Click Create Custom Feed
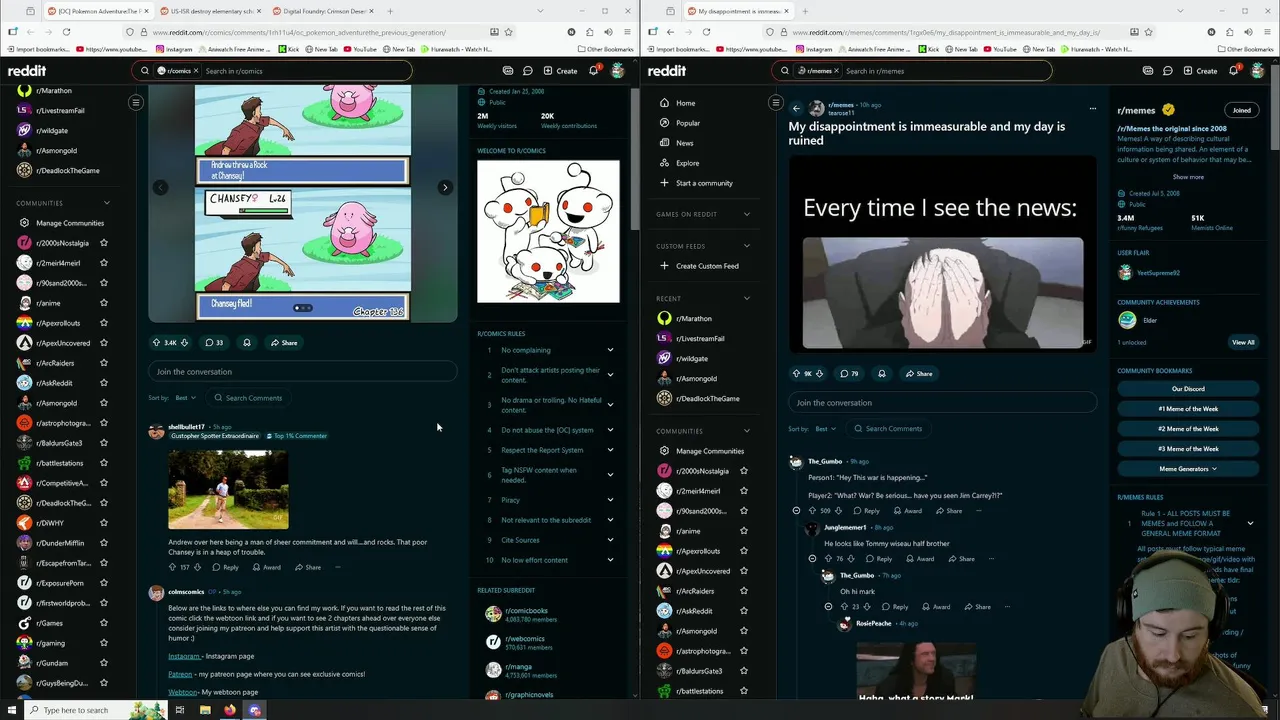The height and width of the screenshot is (720, 1280). coord(707,266)
